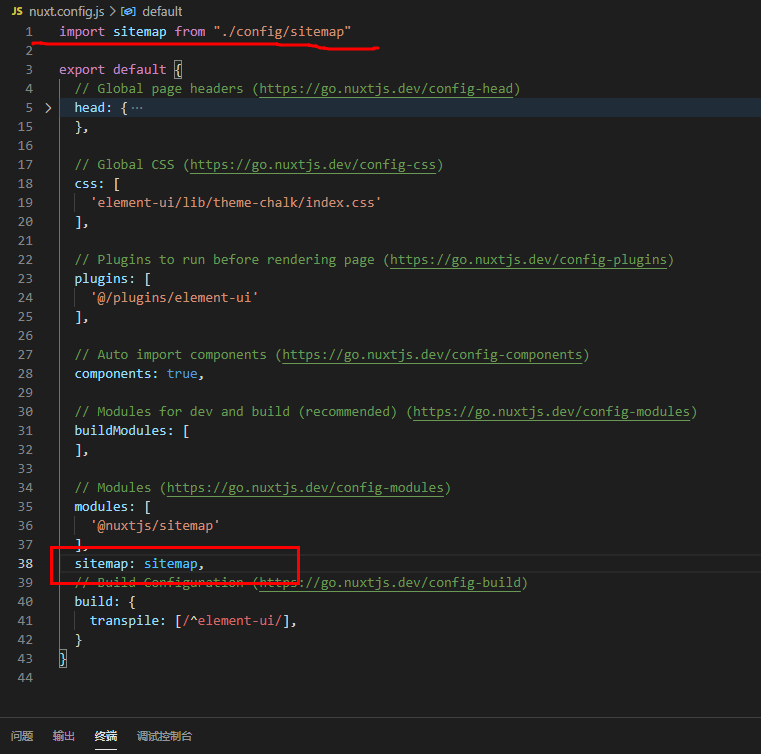Click the '@/plugins/element-ui' string
This screenshot has width=761, height=754.
click(174, 297)
